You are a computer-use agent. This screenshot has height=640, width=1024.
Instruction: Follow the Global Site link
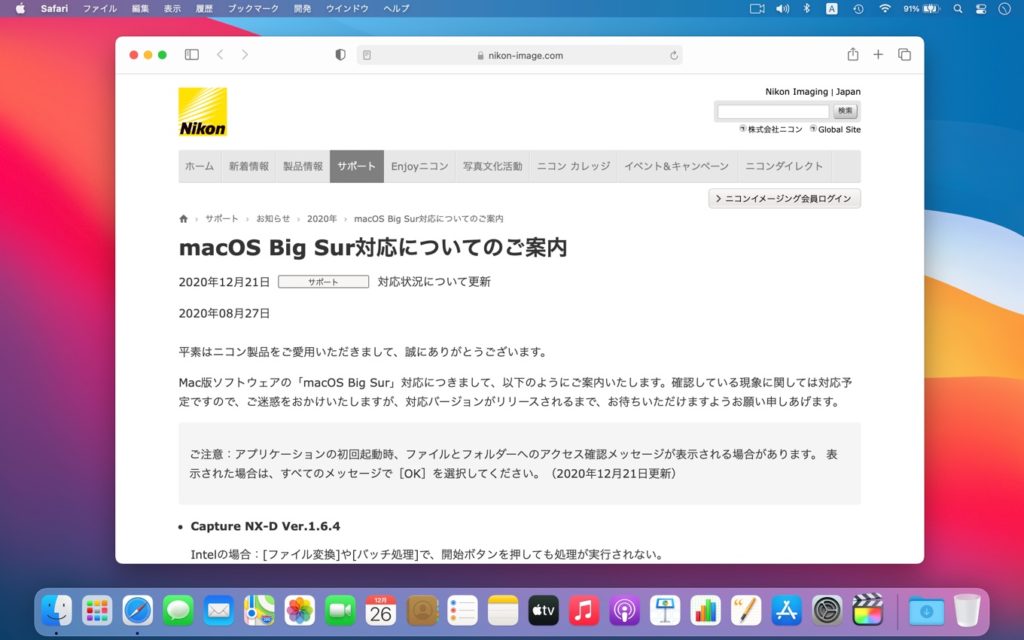click(x=840, y=129)
